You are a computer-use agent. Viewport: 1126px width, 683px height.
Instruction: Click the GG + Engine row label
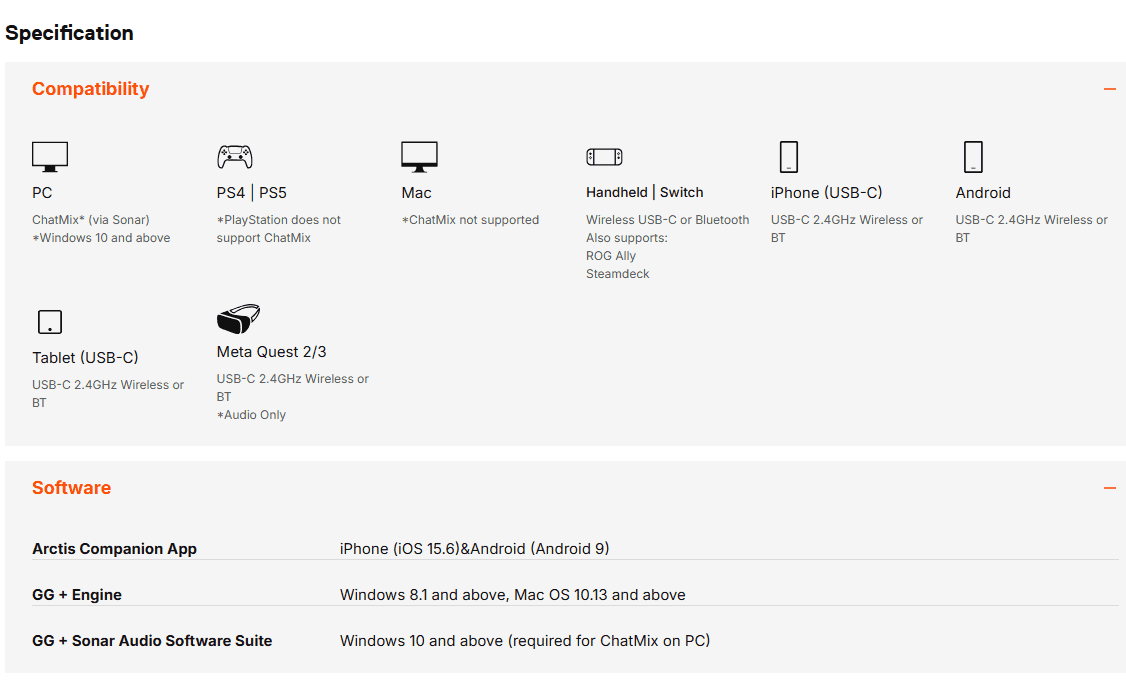77,595
